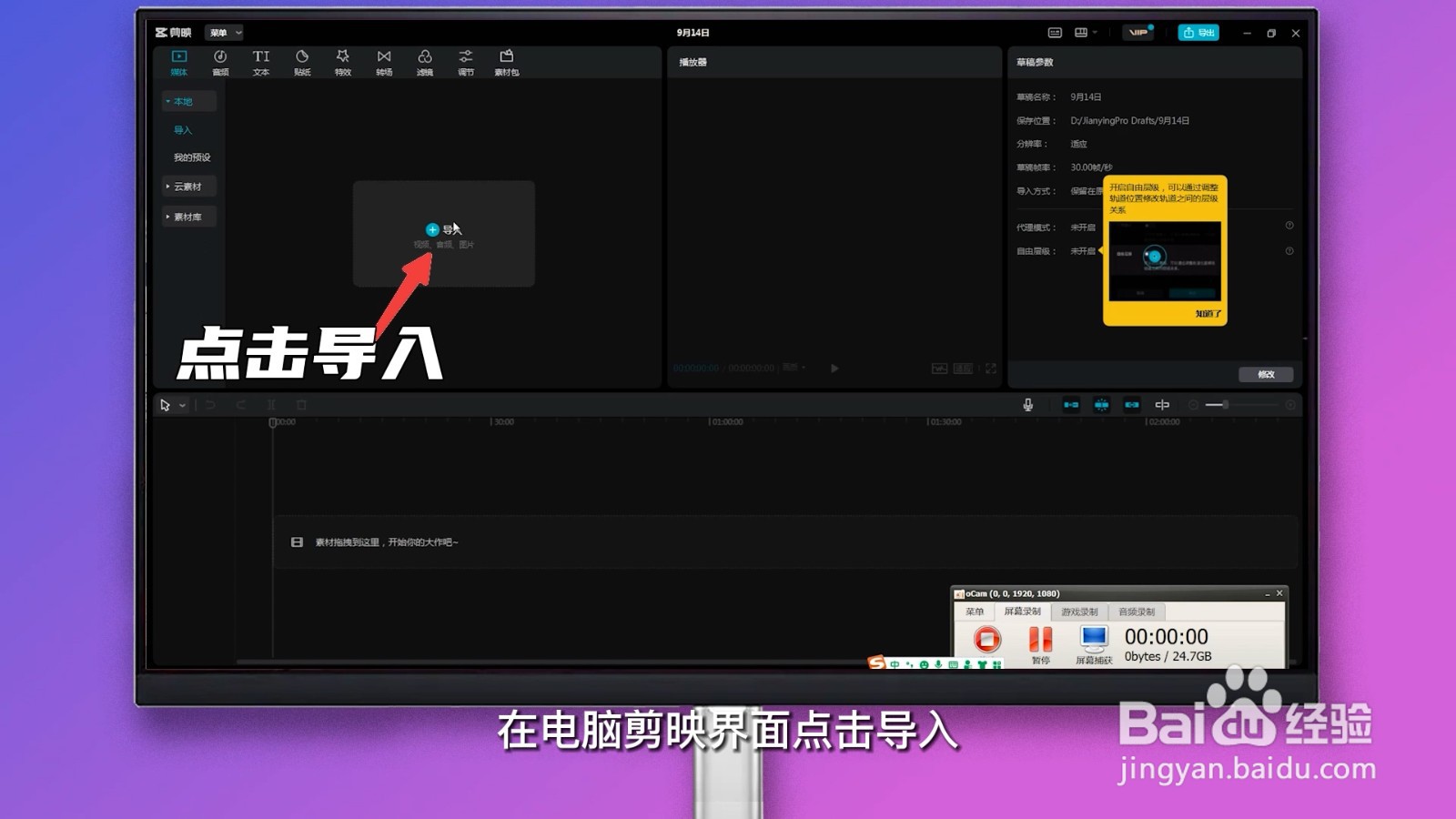Image resolution: width=1456 pixels, height=819 pixels.
Task: Click the red stop button in oCam
Action: point(987,640)
